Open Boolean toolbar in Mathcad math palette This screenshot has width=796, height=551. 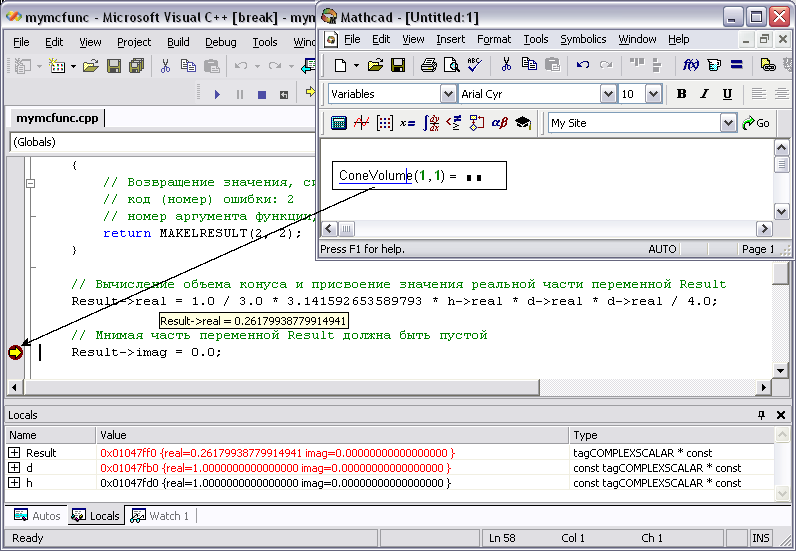click(453, 123)
